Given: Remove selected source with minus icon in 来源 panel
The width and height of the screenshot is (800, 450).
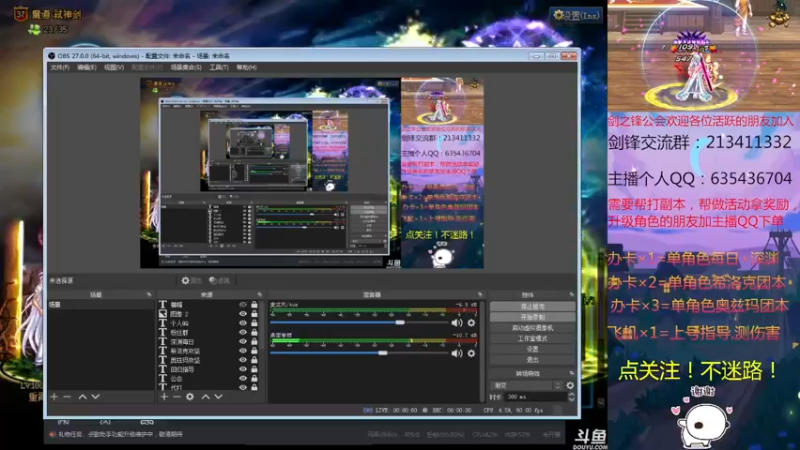Looking at the screenshot, I should (177, 396).
